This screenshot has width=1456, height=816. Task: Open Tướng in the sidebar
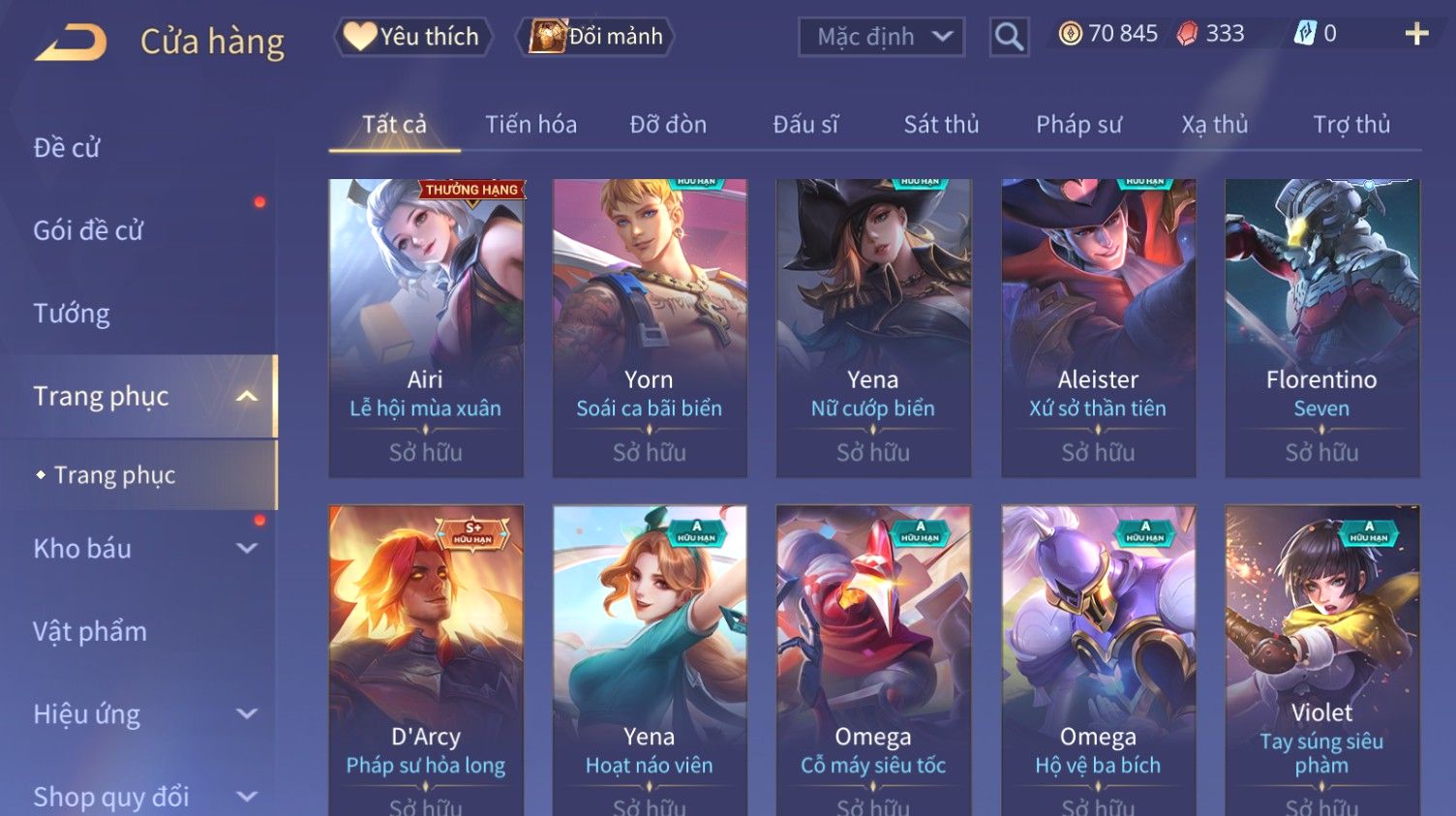(x=72, y=314)
